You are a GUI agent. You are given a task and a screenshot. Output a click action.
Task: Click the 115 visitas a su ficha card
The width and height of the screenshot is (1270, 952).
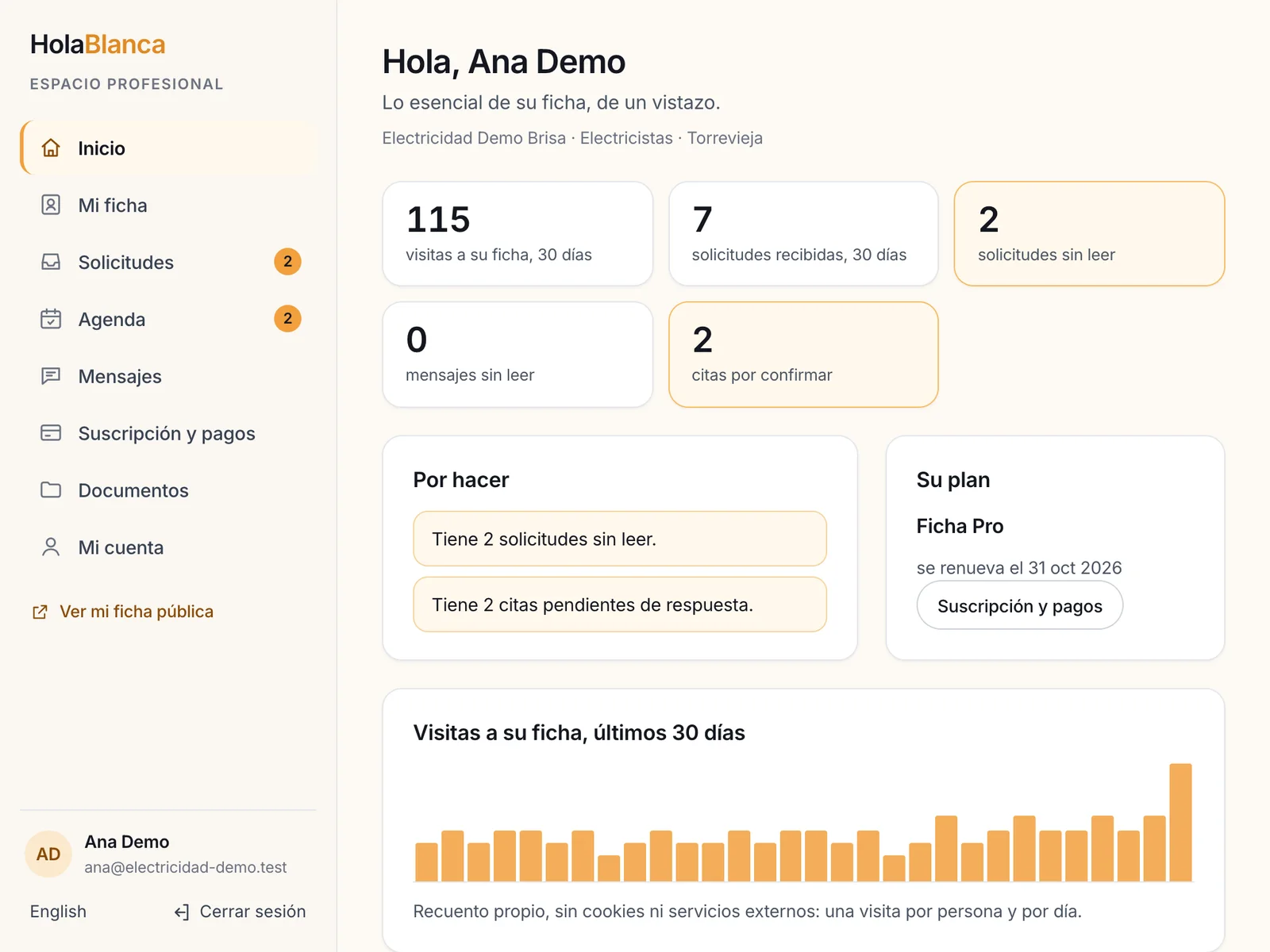click(x=518, y=234)
